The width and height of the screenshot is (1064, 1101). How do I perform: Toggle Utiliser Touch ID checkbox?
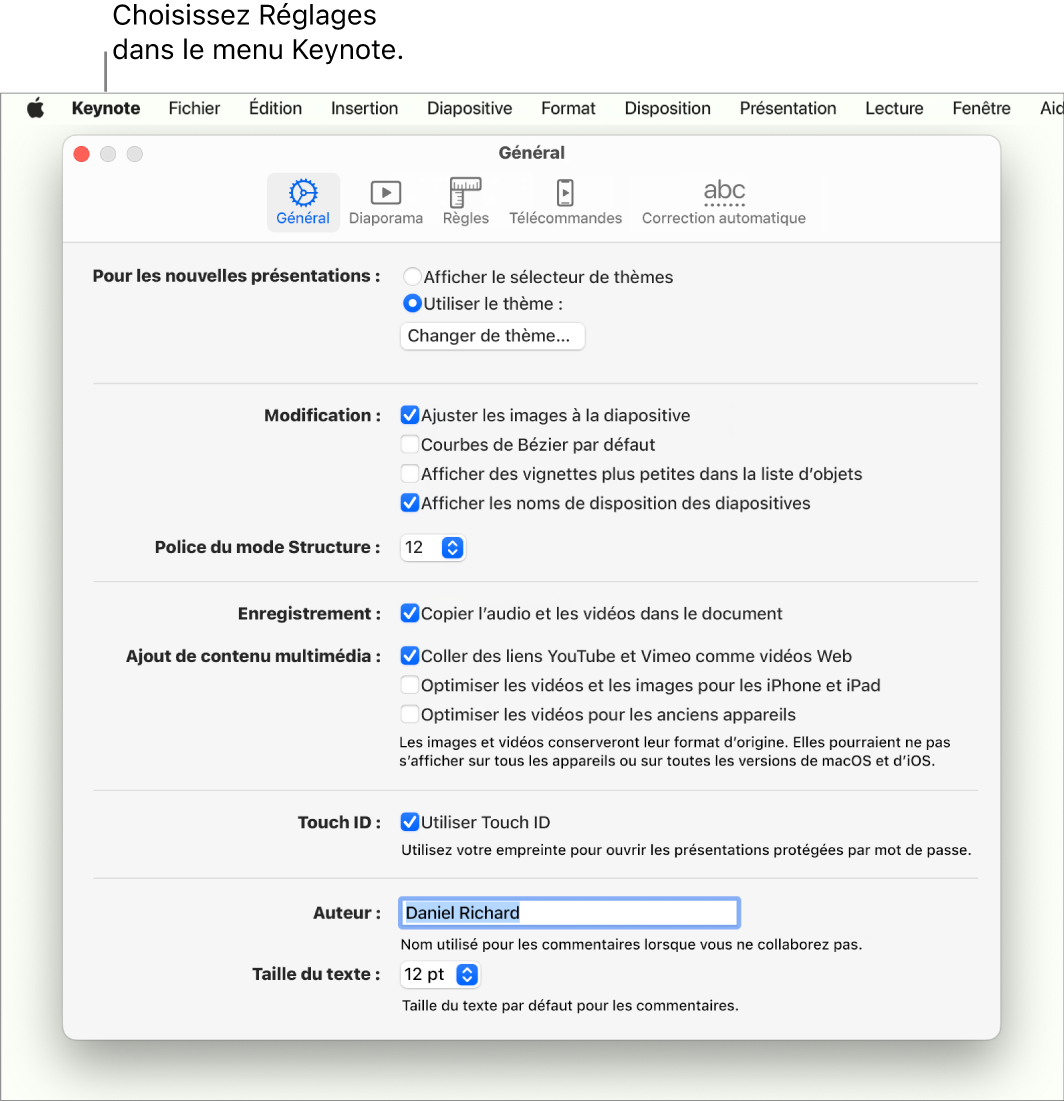409,822
